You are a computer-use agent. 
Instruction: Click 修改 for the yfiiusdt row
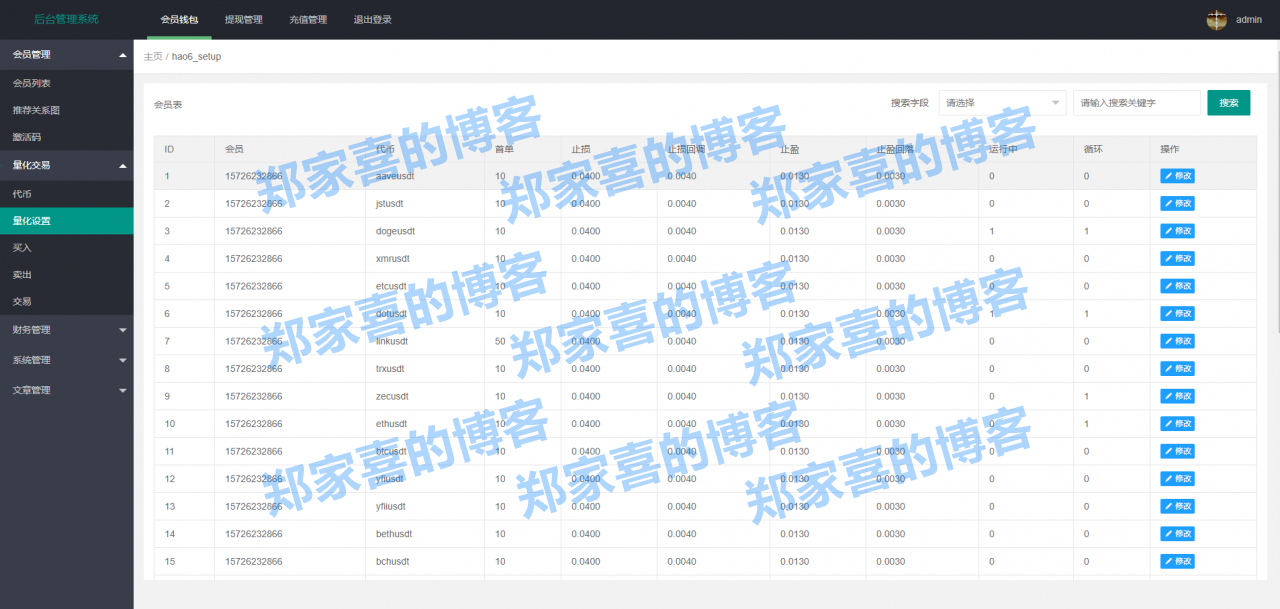(1177, 506)
